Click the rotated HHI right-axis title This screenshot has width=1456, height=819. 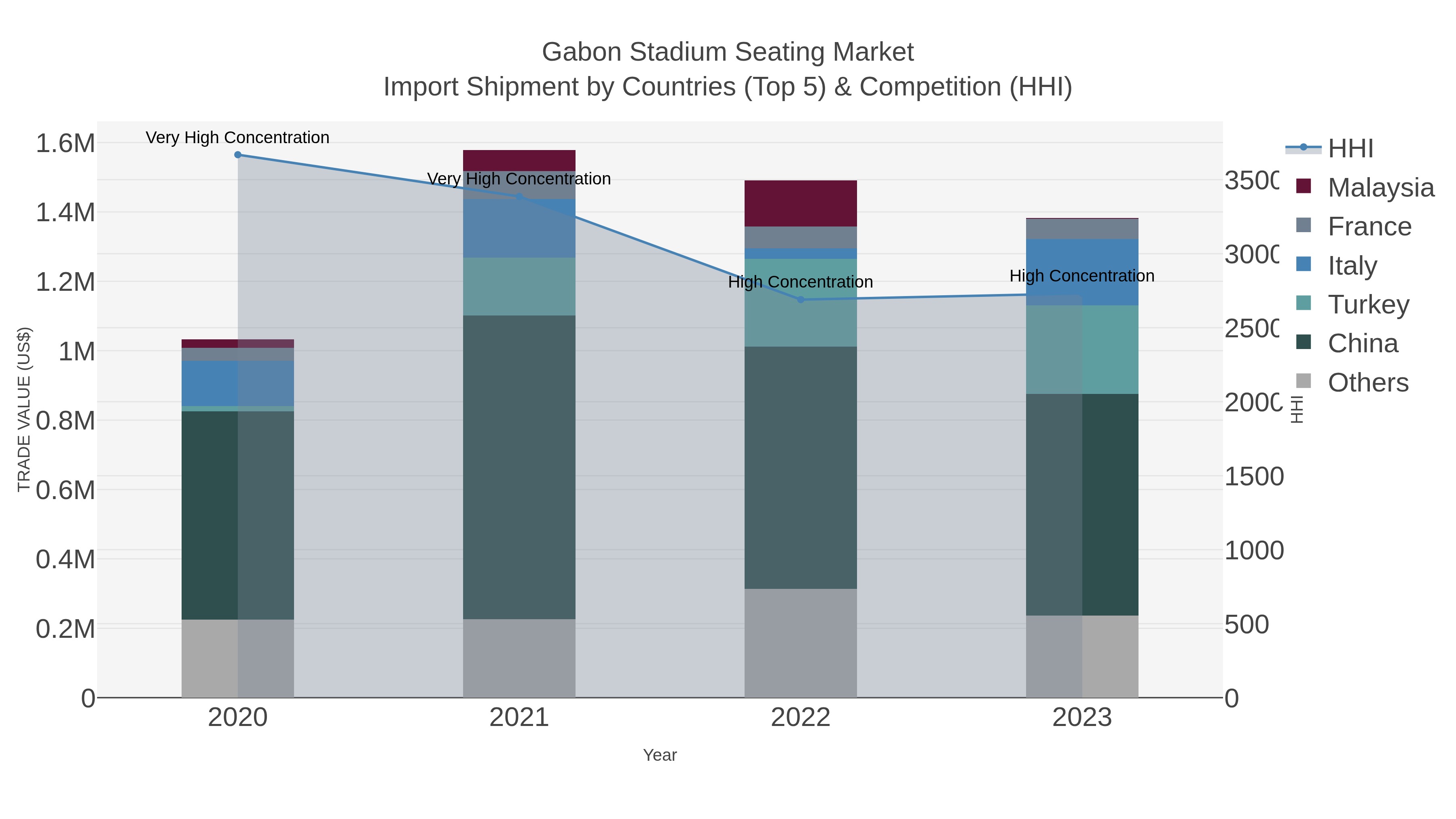pyautogui.click(x=1297, y=410)
